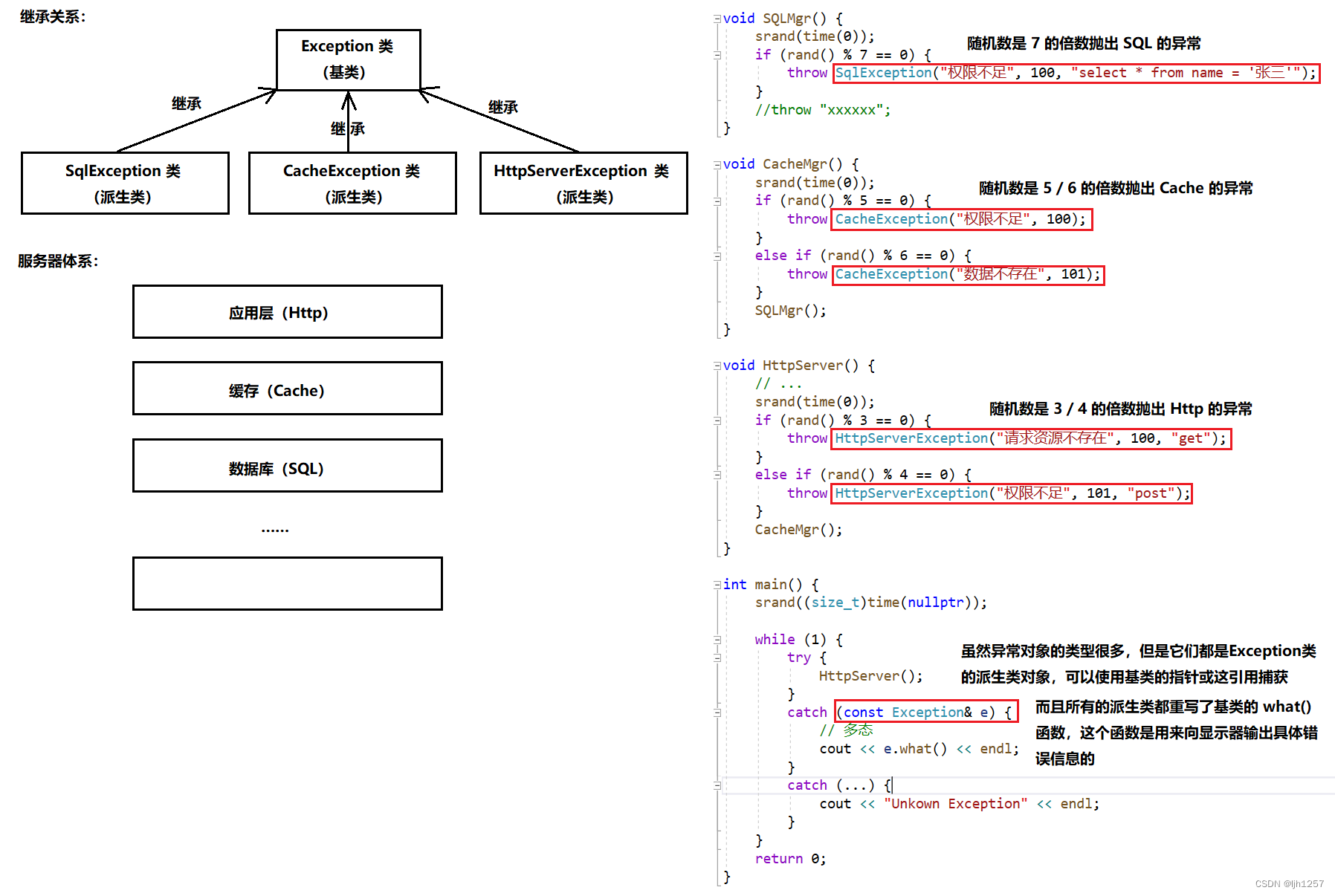Collapse the CacheMgr function fold marker
Screen dimensions: 1335x896
pyautogui.click(x=717, y=164)
